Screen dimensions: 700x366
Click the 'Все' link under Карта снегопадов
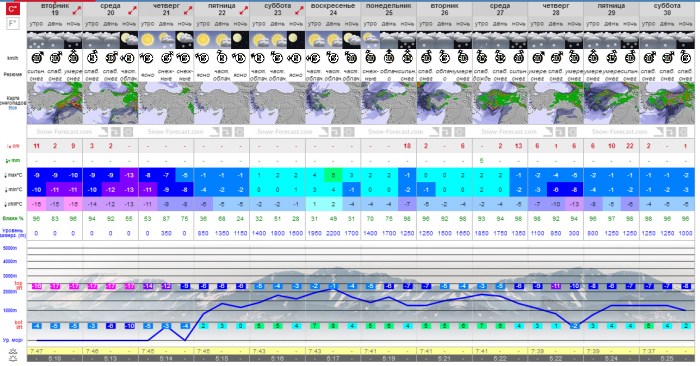(x=12, y=108)
